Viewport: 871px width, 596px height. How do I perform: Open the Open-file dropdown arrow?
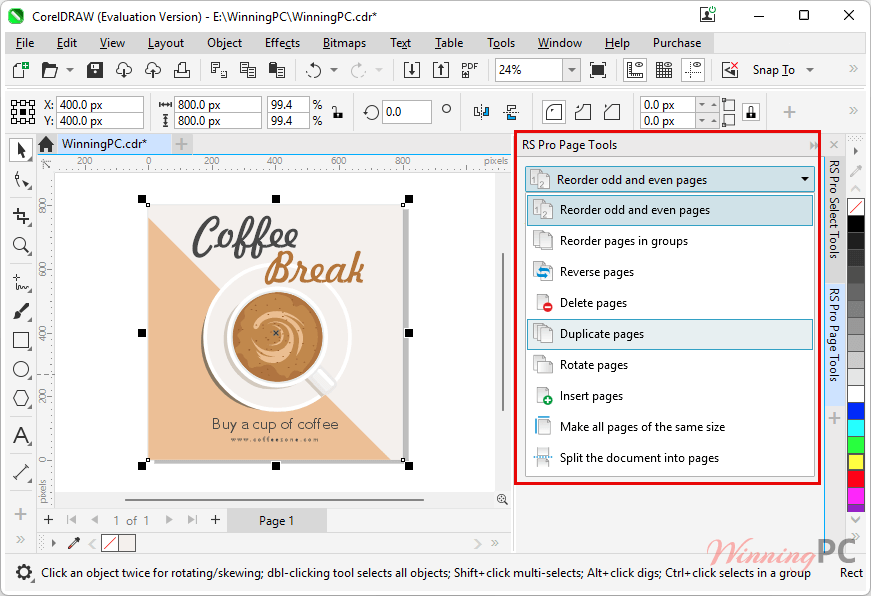[x=69, y=70]
